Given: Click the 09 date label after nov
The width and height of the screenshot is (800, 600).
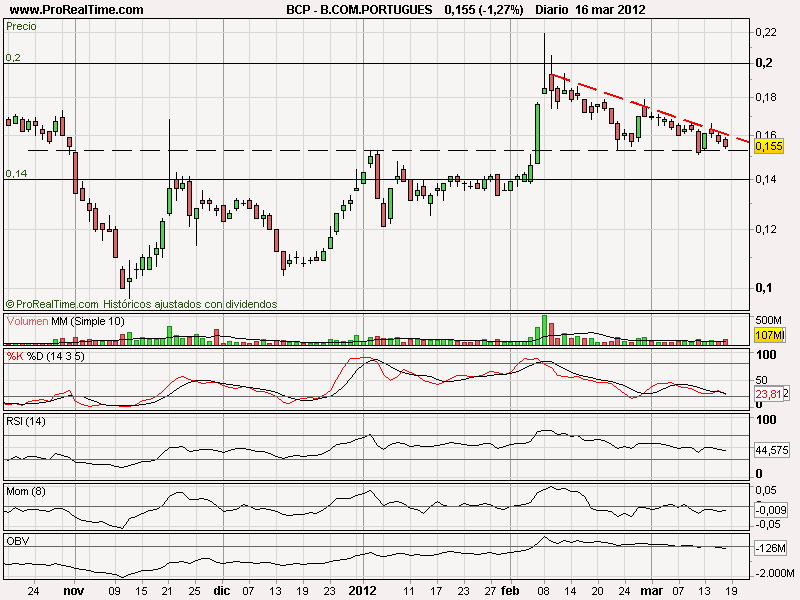Looking at the screenshot, I should coord(114,591).
